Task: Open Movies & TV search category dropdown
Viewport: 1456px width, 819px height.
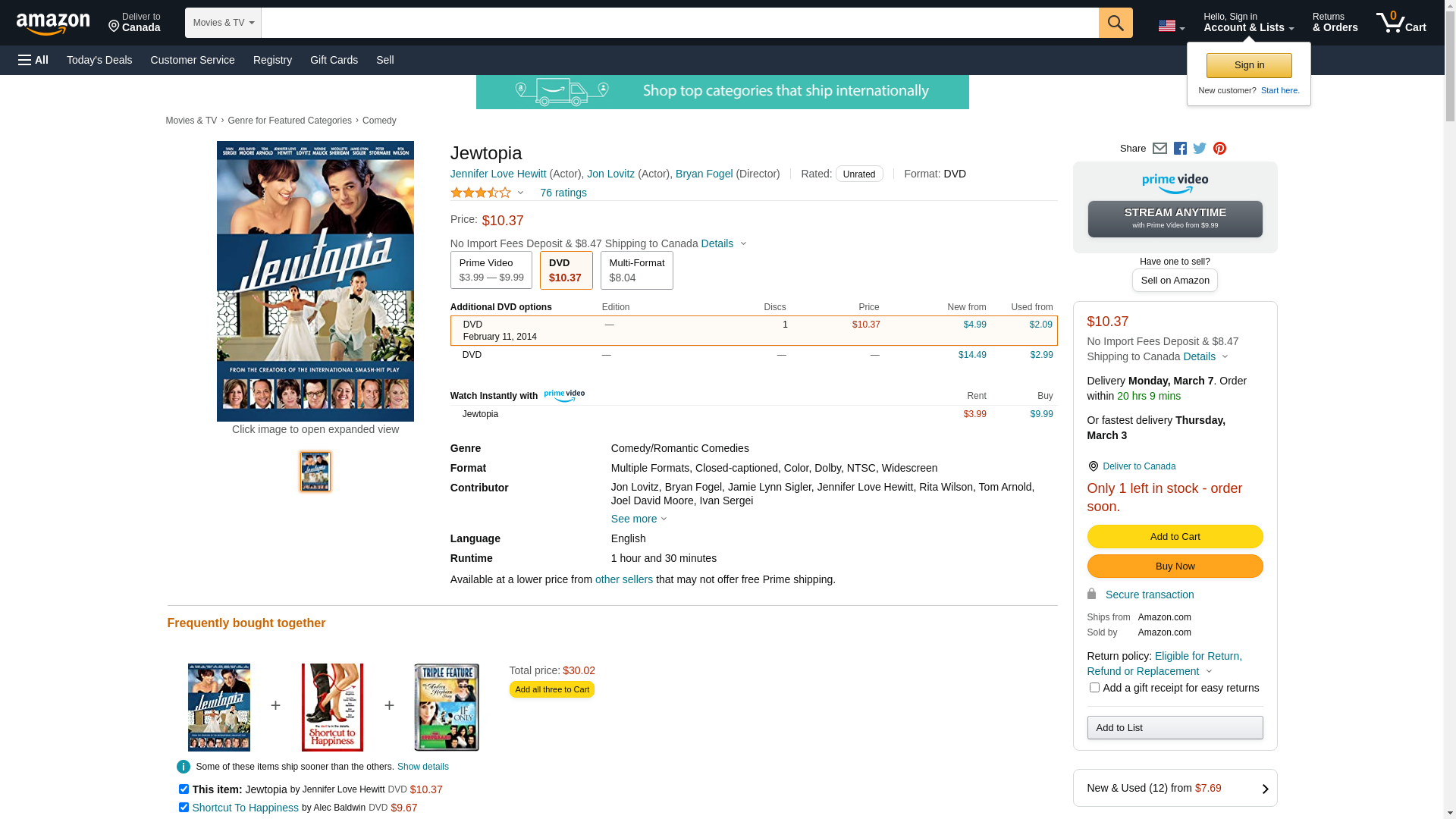Action: (x=223, y=23)
